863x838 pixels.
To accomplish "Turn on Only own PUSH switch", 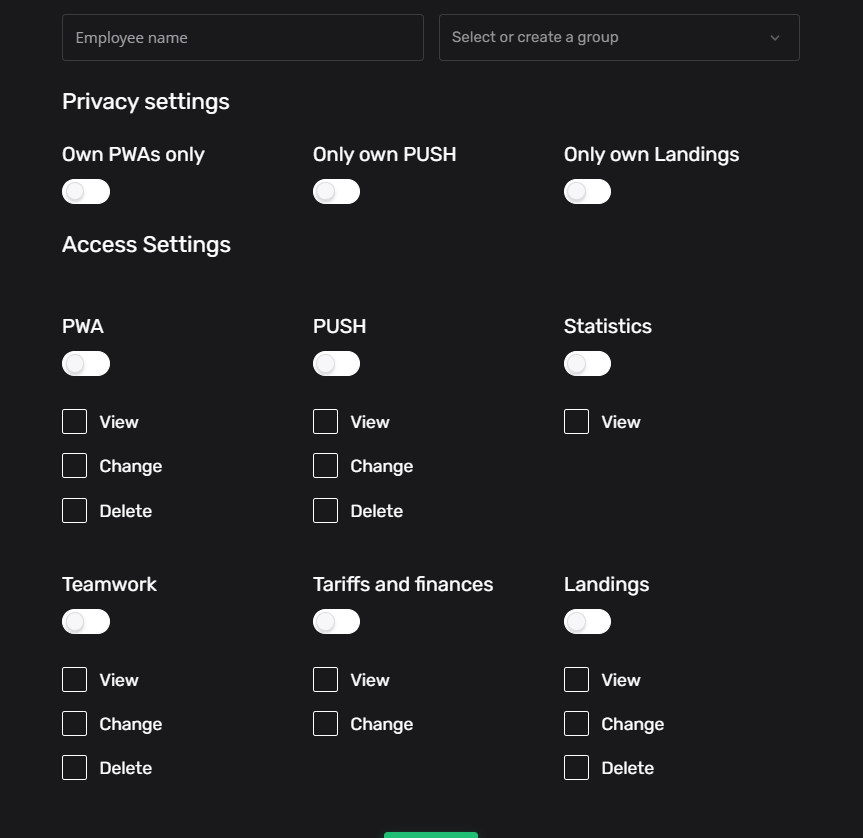I will [x=336, y=192].
